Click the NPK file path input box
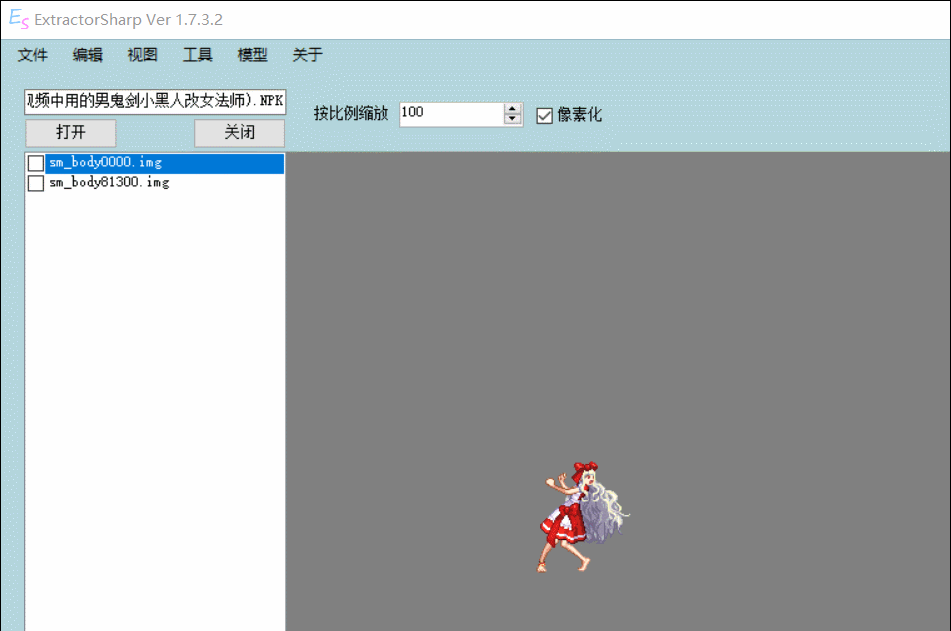This screenshot has width=951, height=631. tap(153, 102)
